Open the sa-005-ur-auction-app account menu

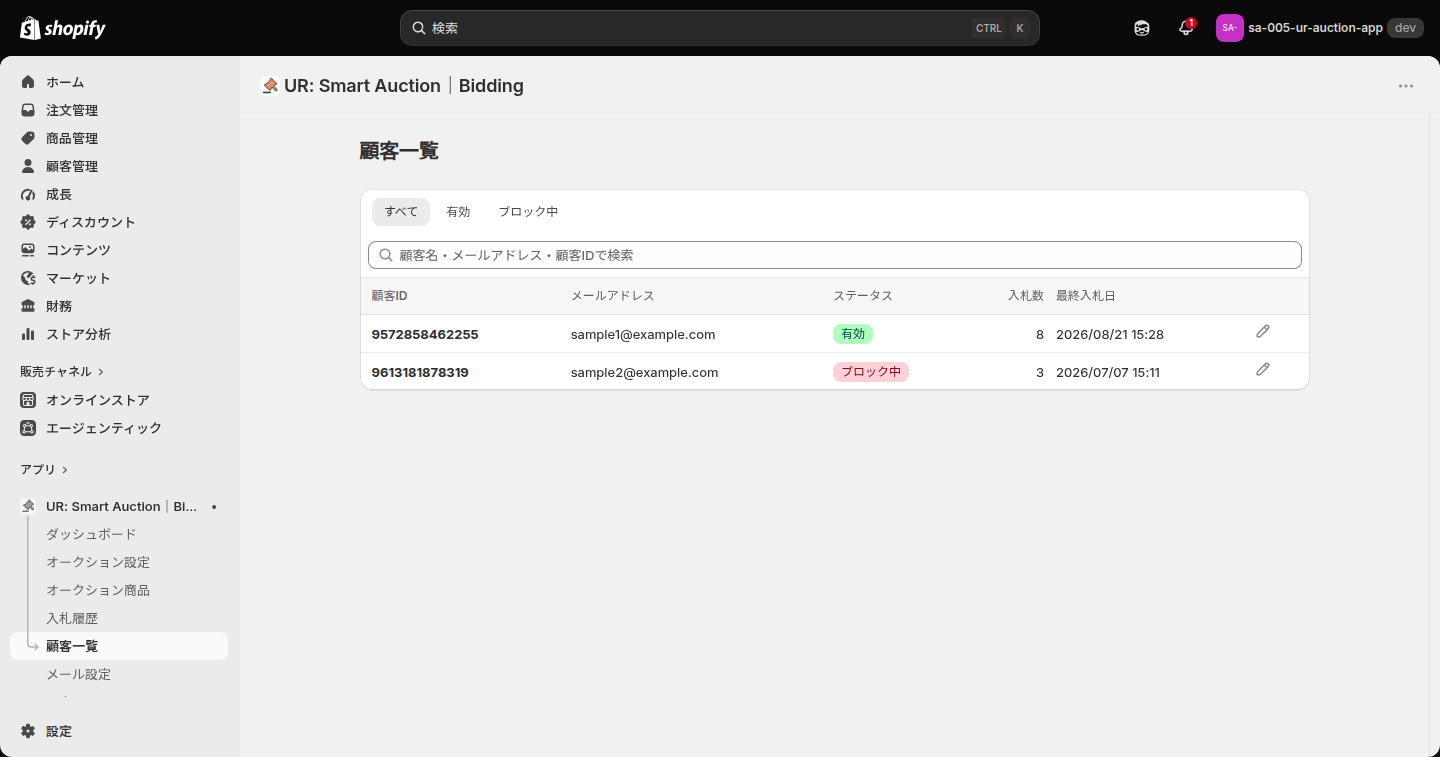(1319, 28)
